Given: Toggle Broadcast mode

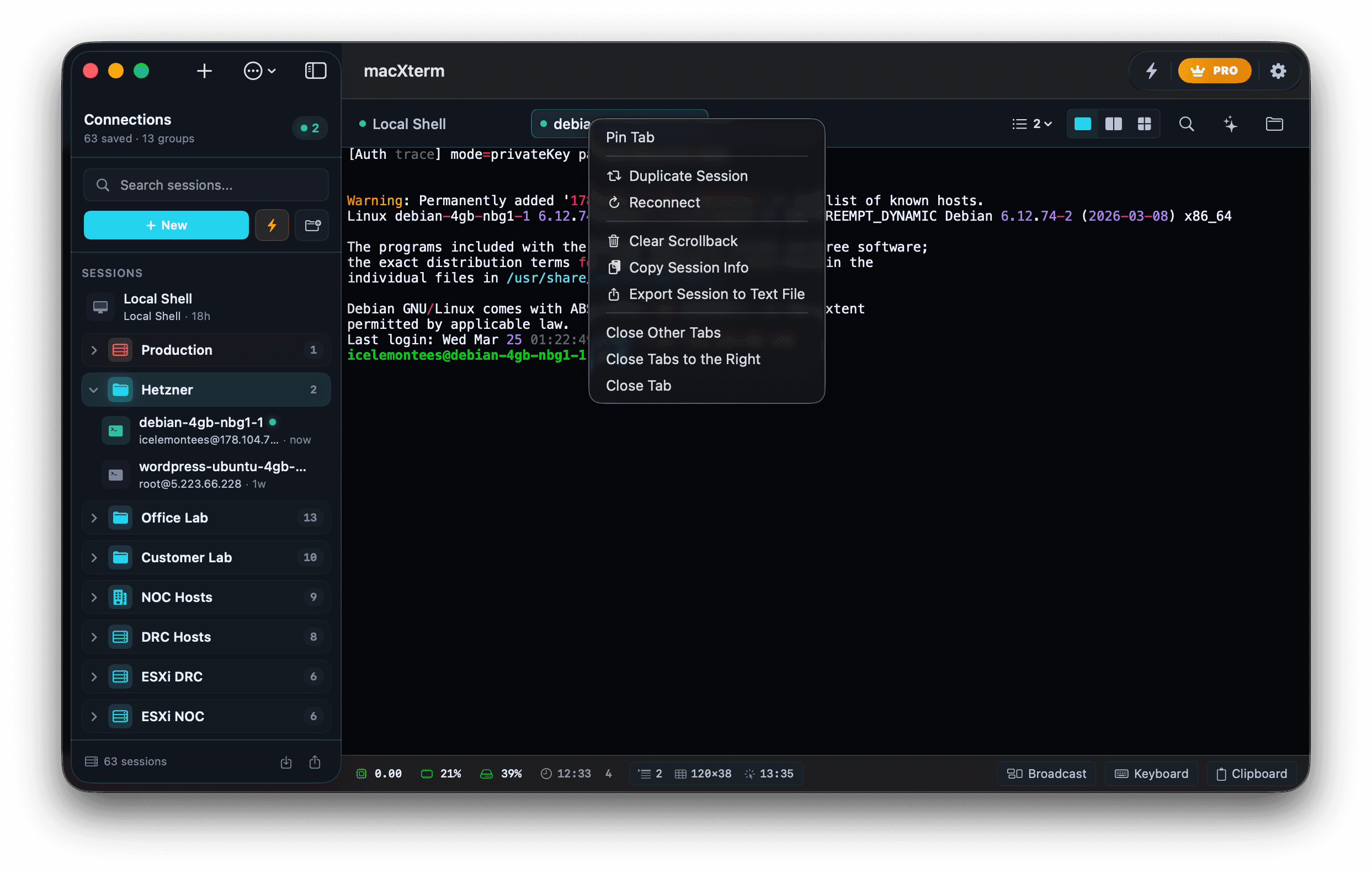Looking at the screenshot, I should pyautogui.click(x=1046, y=774).
